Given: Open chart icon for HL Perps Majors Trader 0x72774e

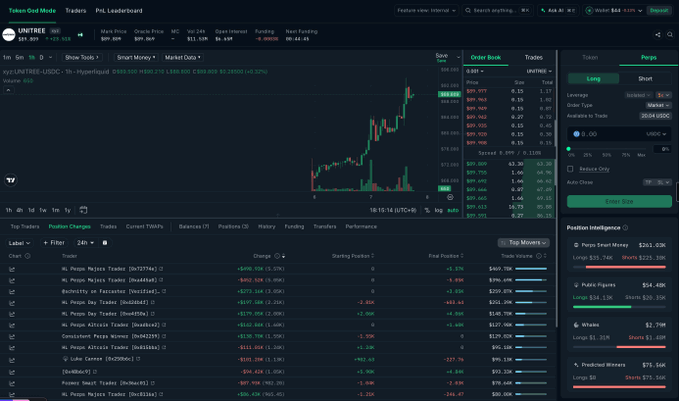Looking at the screenshot, I should click(12, 269).
